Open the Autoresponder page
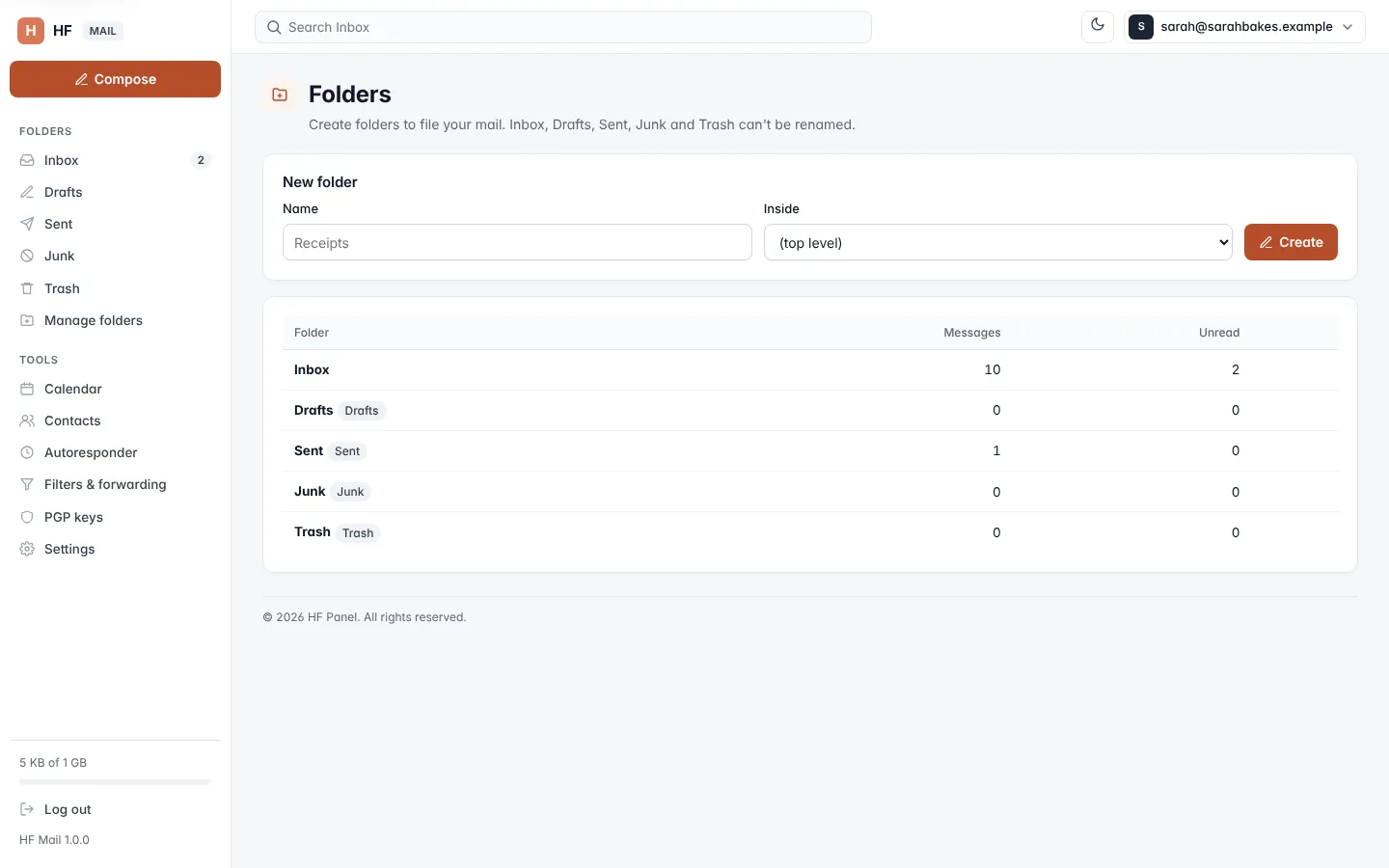This screenshot has width=1389, height=868. [x=115, y=452]
